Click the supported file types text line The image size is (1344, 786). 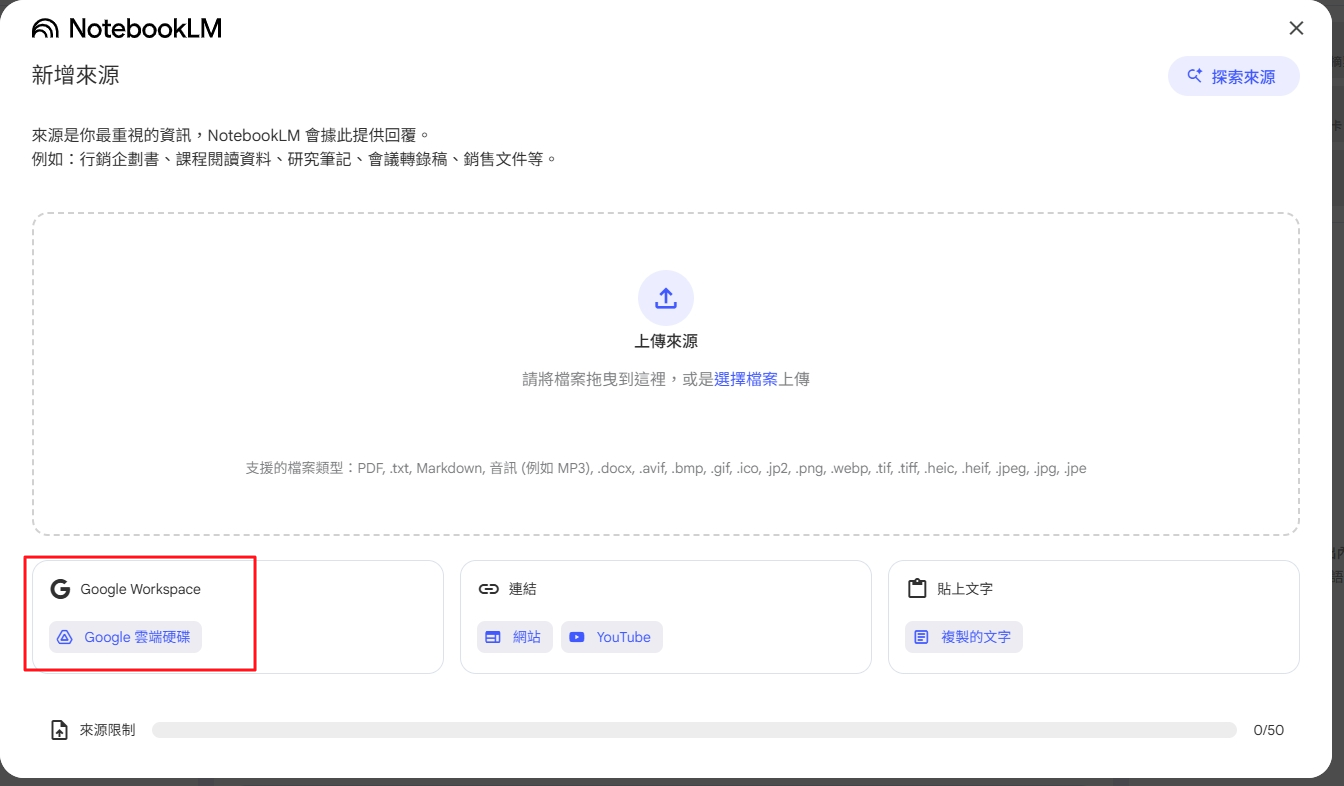[666, 468]
